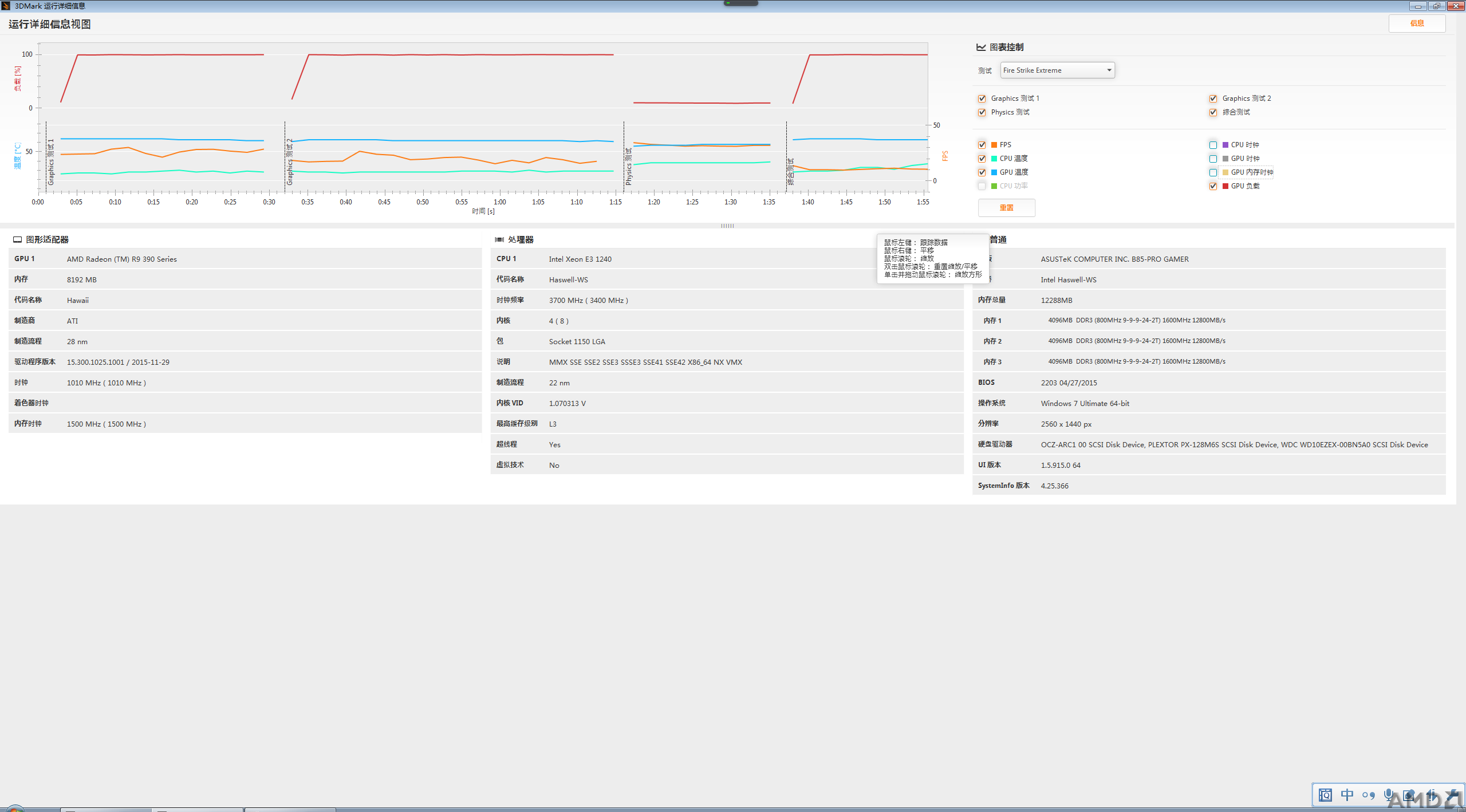Open the Fire Strike Extreme test dropdown
The image size is (1466, 812).
click(x=1057, y=70)
